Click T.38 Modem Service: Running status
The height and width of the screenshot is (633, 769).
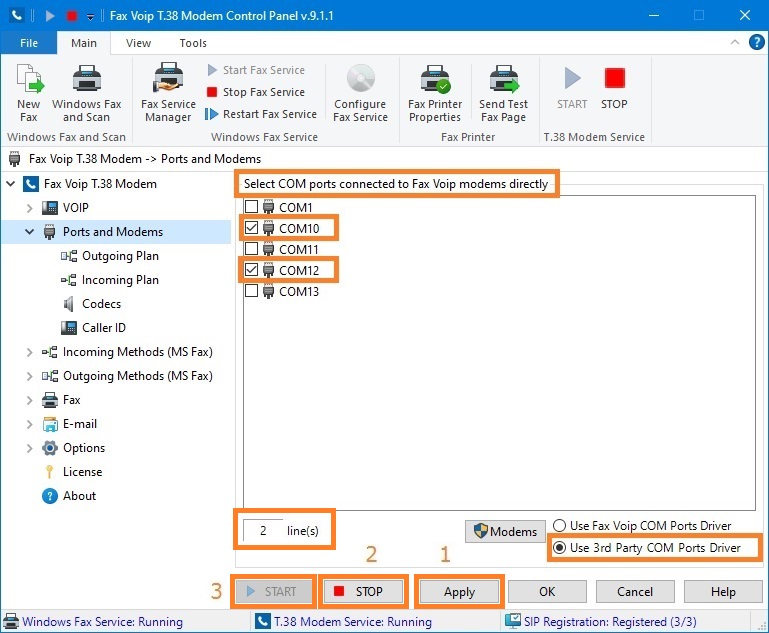[x=344, y=622]
